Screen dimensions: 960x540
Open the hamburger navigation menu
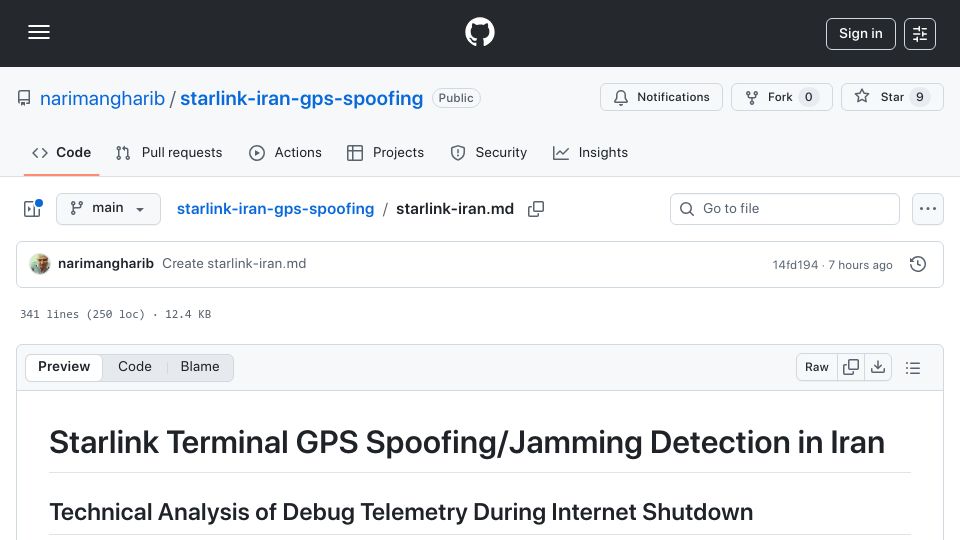point(39,32)
